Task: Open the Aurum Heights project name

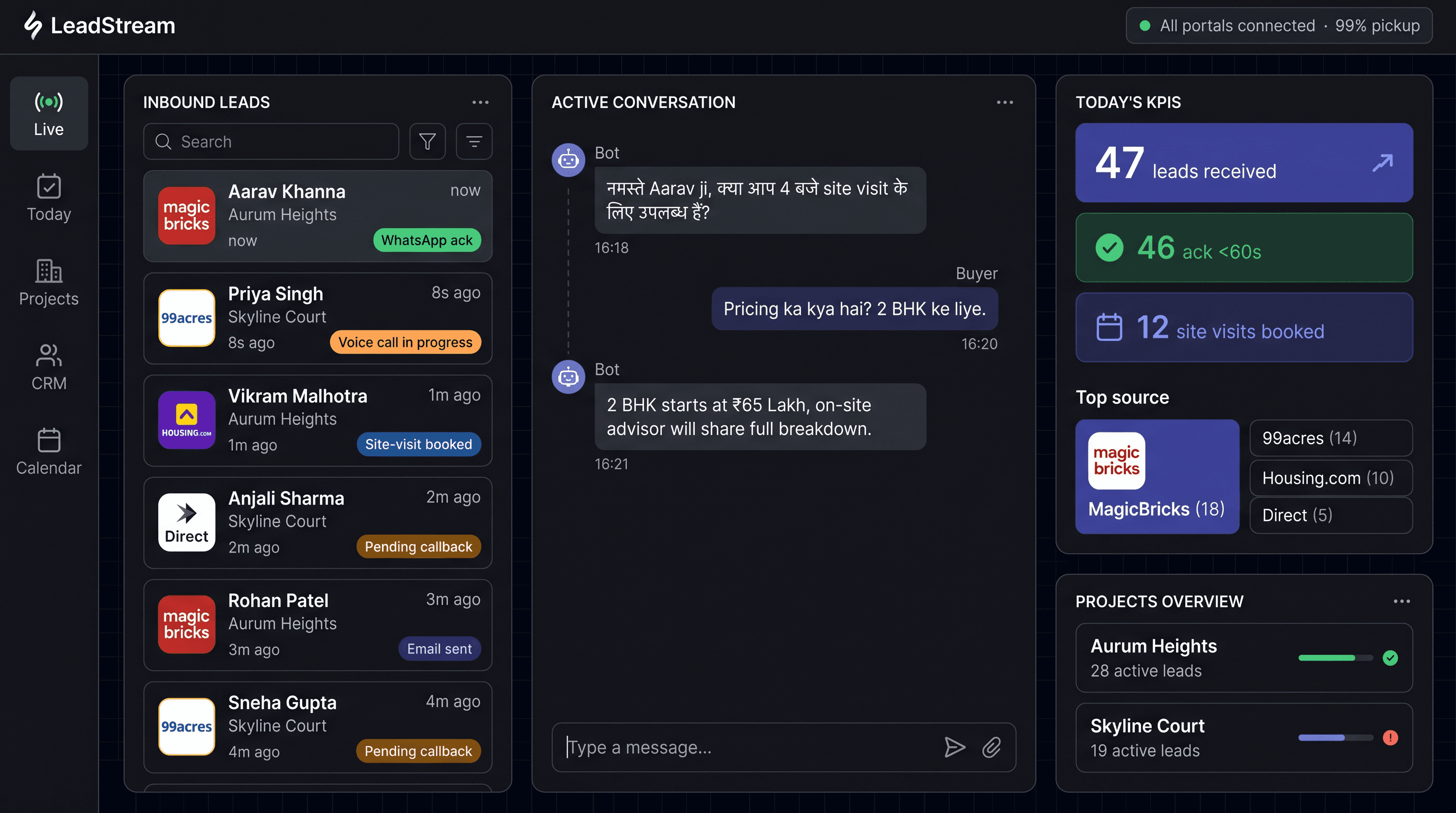Action: point(1153,646)
